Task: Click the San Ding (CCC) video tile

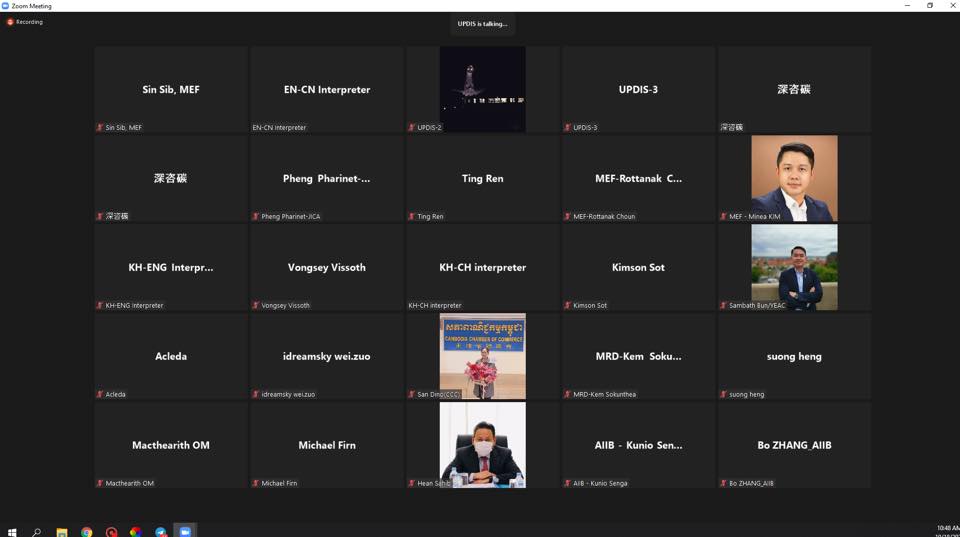Action: [x=482, y=355]
